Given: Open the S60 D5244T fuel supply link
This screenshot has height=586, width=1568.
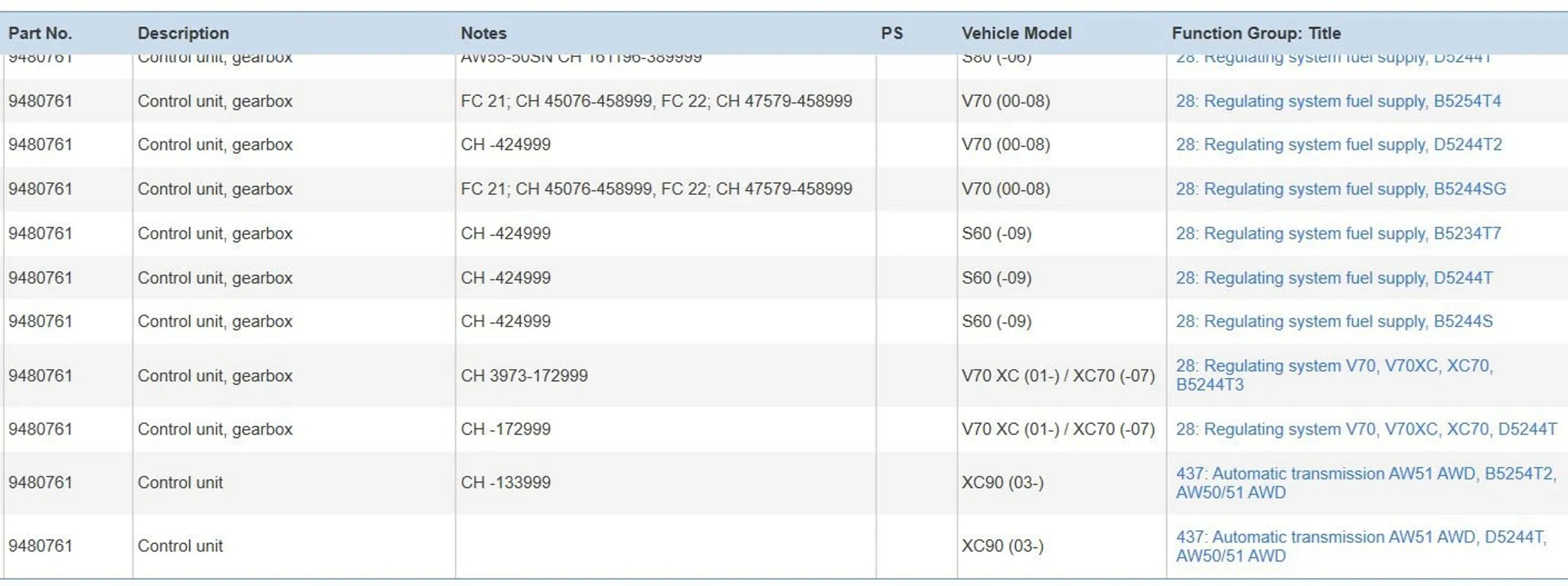Looking at the screenshot, I should click(x=1333, y=278).
